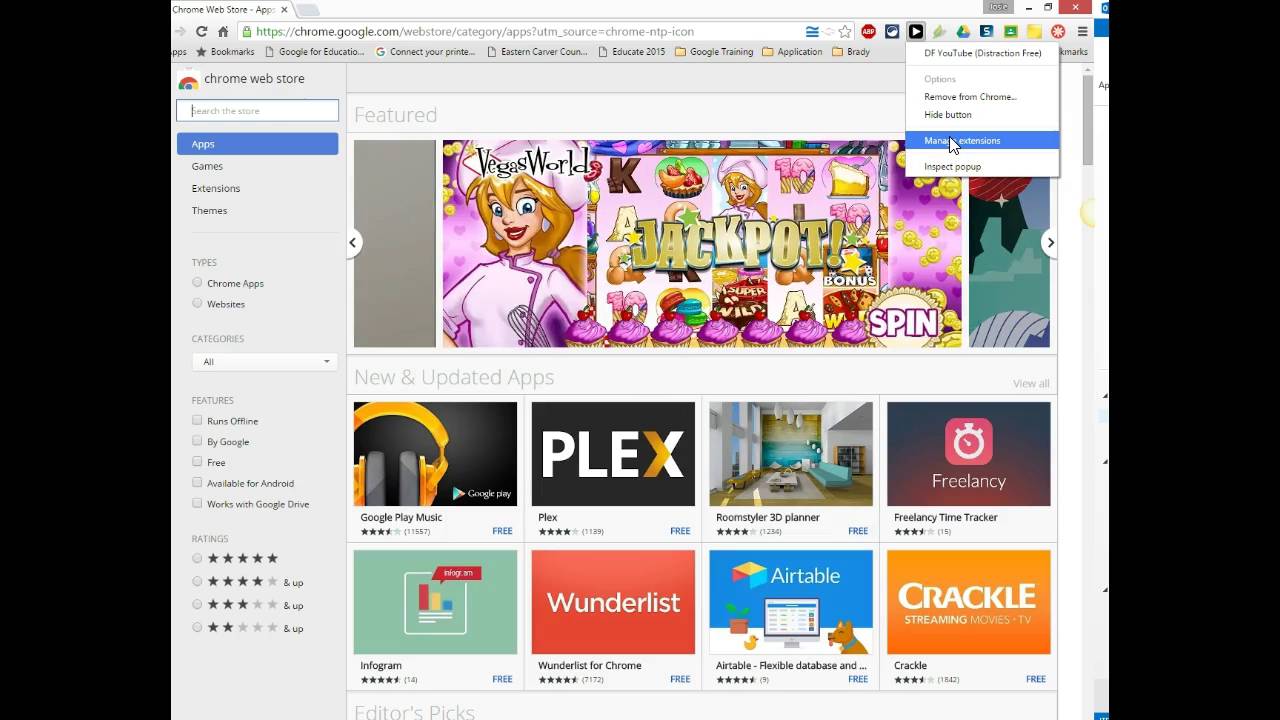
Task: Select the five stars rating radio
Action: click(x=197, y=558)
